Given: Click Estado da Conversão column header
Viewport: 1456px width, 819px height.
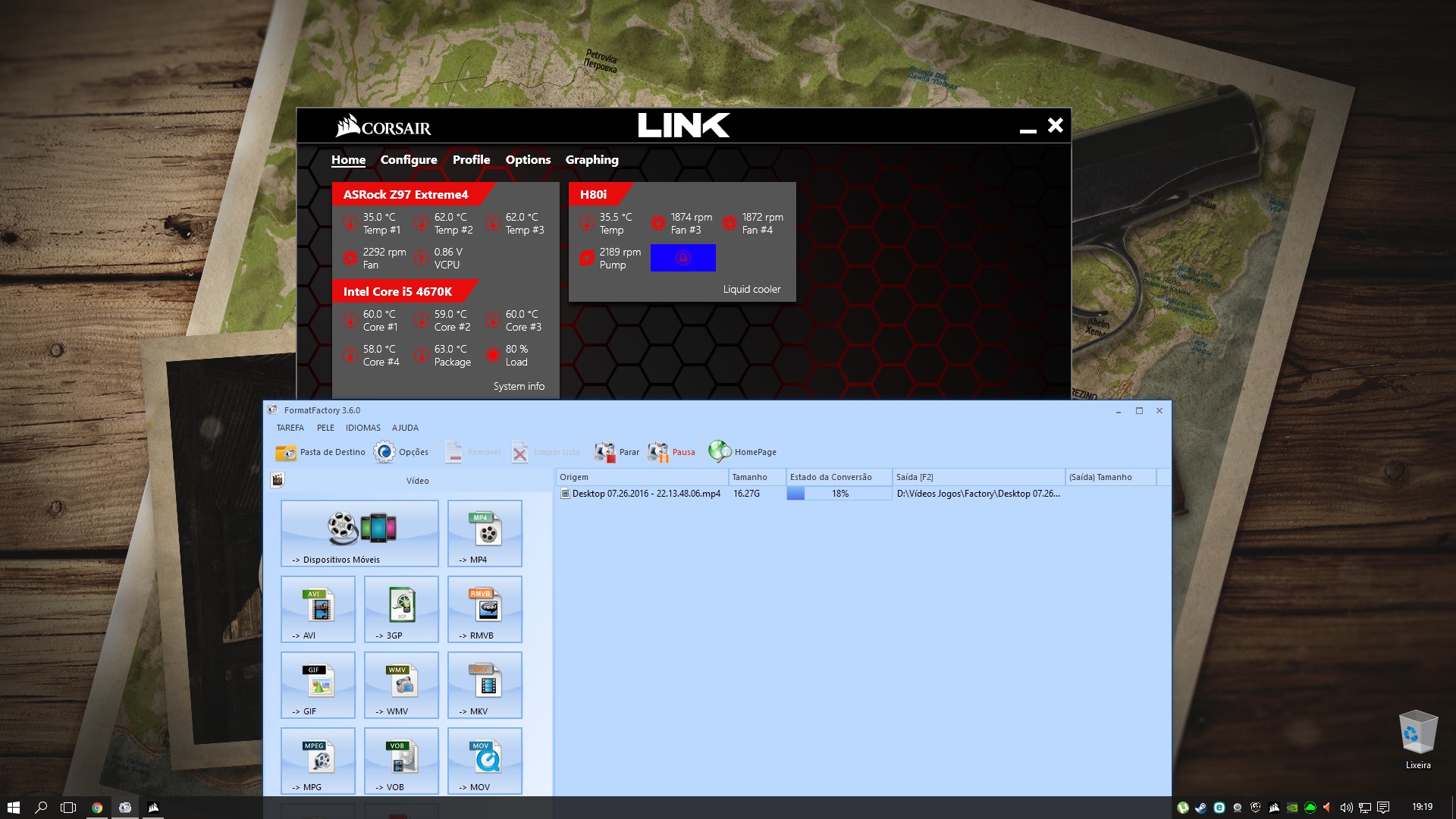Looking at the screenshot, I should (x=839, y=477).
